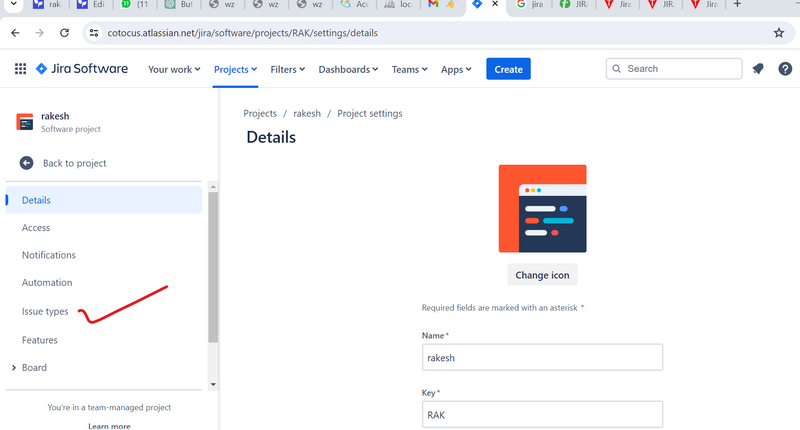Viewport: 800px width, 430px height.
Task: Open the Dashboards dropdown menu
Action: coord(348,69)
